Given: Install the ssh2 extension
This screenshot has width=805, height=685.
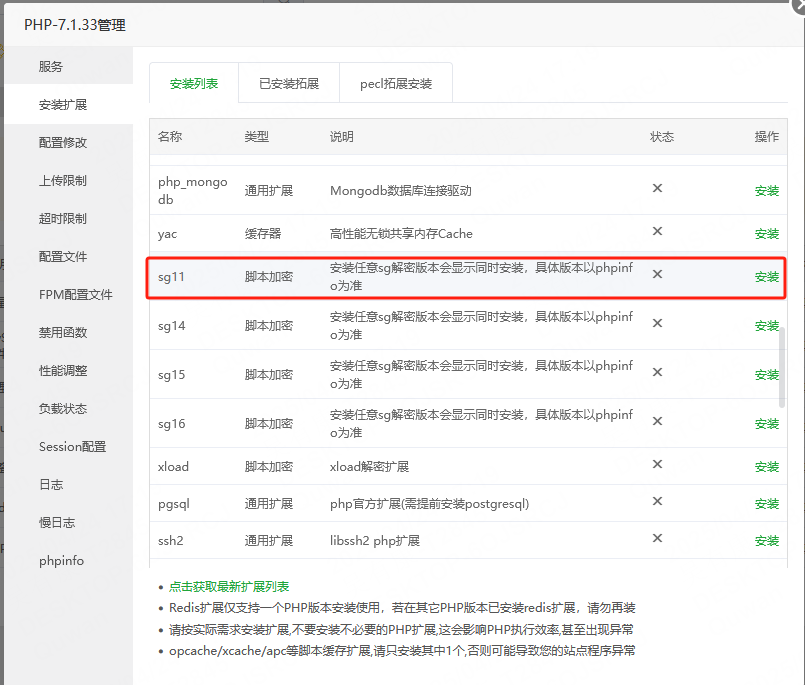Looking at the screenshot, I should (x=766, y=540).
